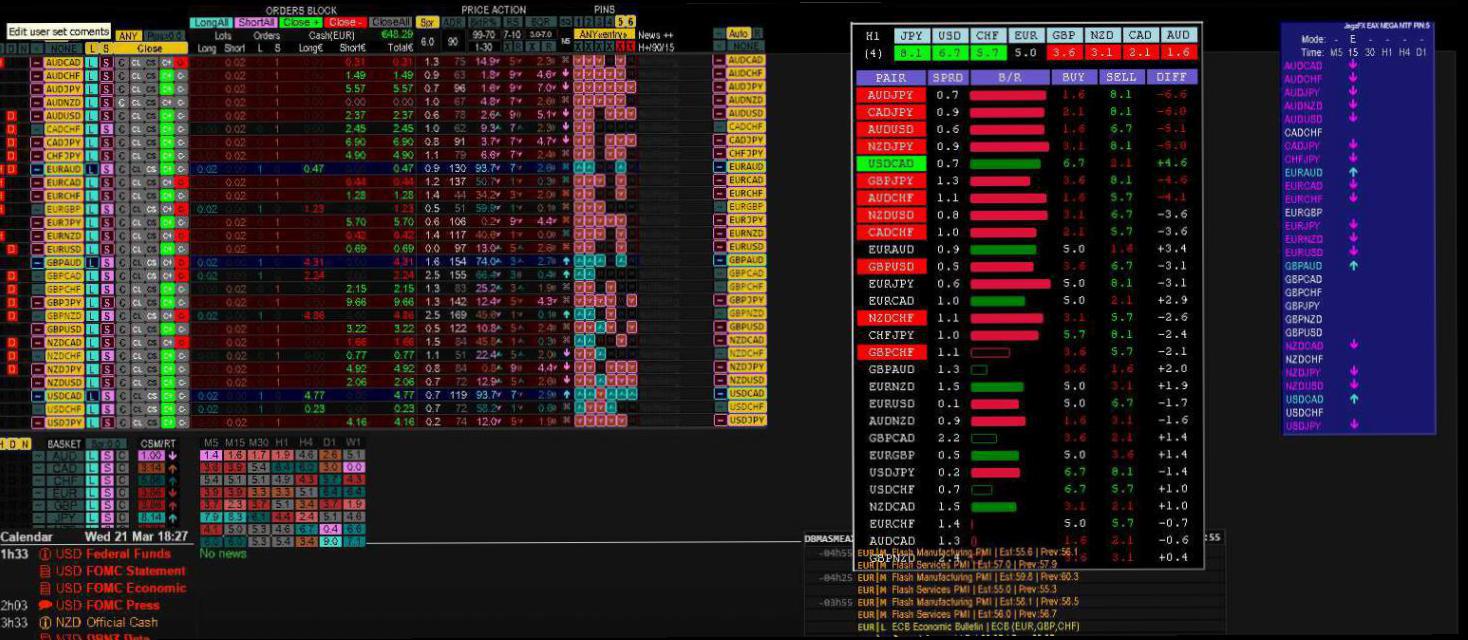Click the green USDCAD pair cell
Screen dimensions: 1468x640
click(890, 163)
